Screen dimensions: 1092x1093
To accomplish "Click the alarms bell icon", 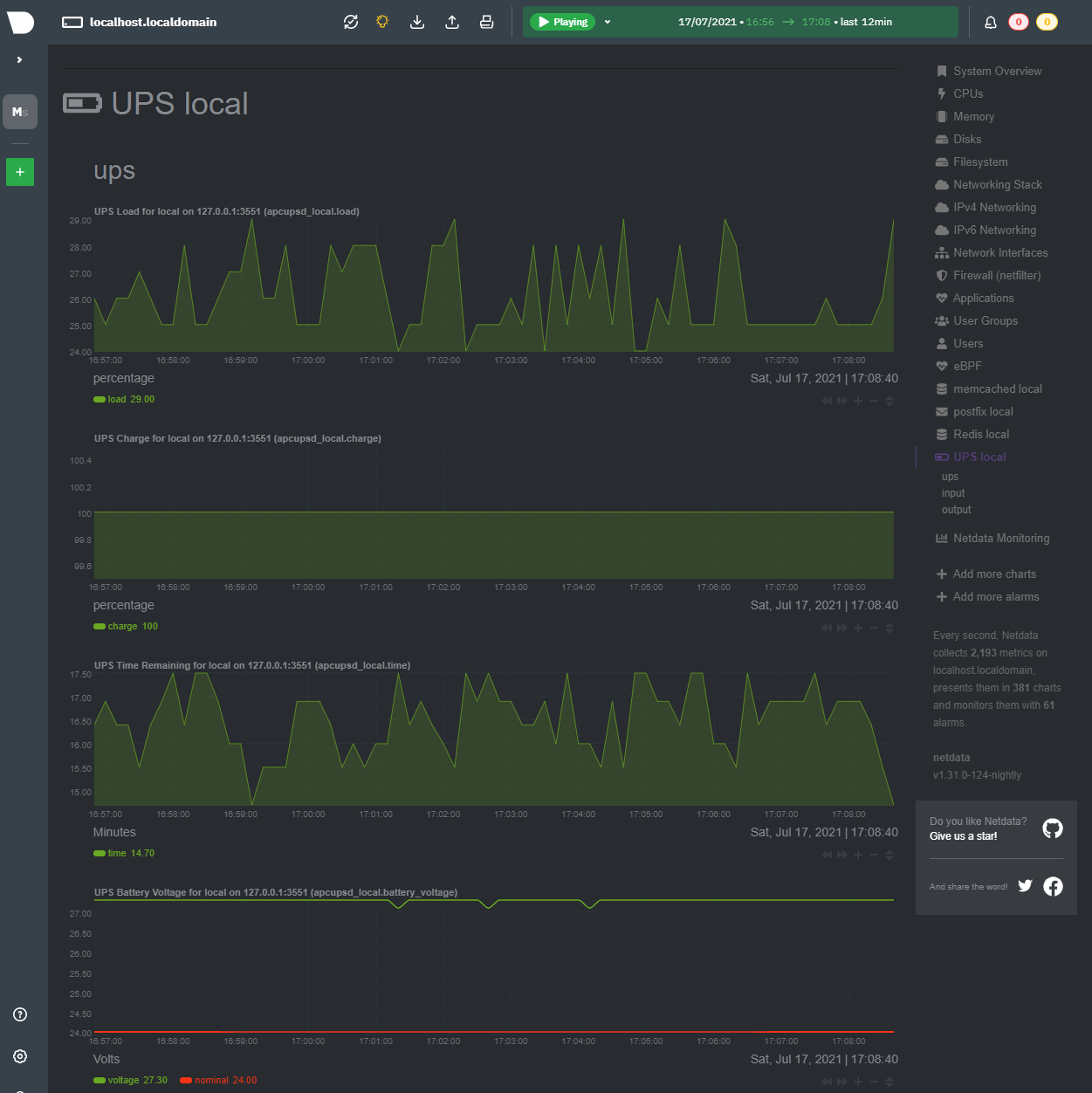I will [990, 22].
